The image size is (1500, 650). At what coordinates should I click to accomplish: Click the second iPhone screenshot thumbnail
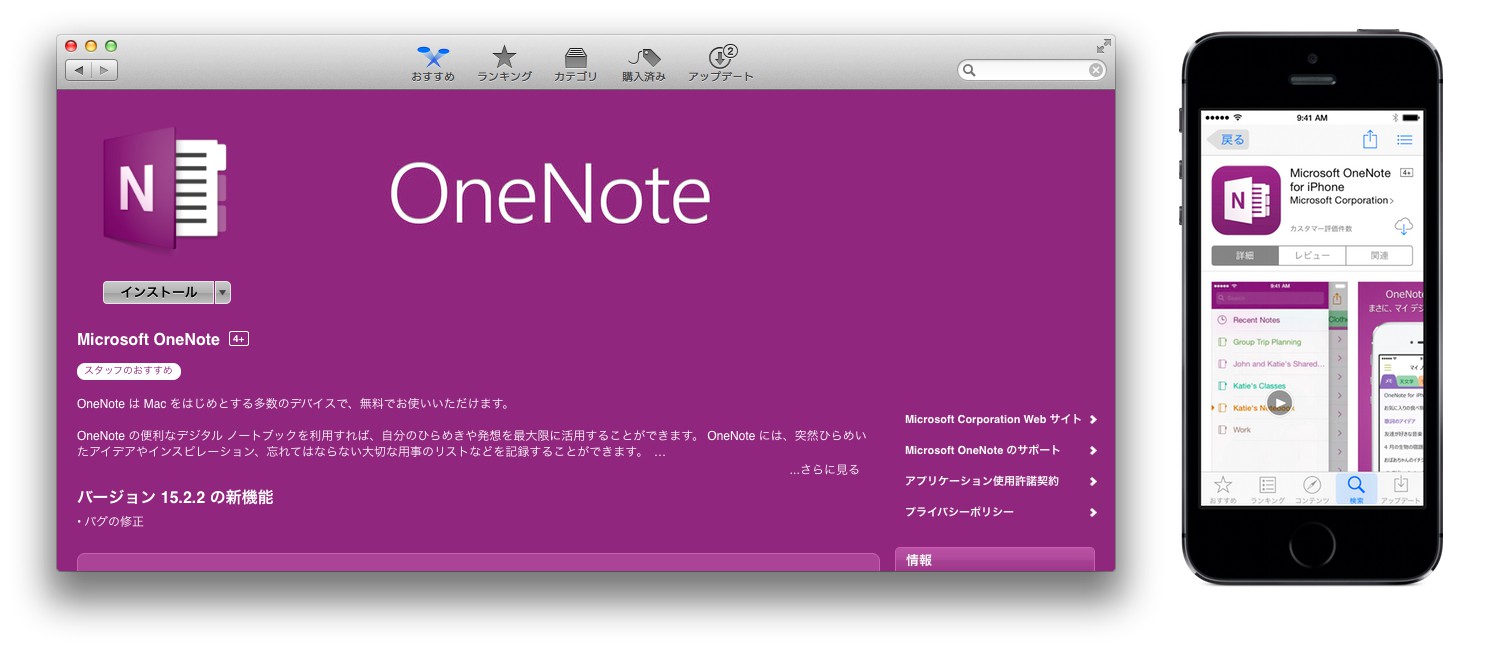(x=1390, y=377)
